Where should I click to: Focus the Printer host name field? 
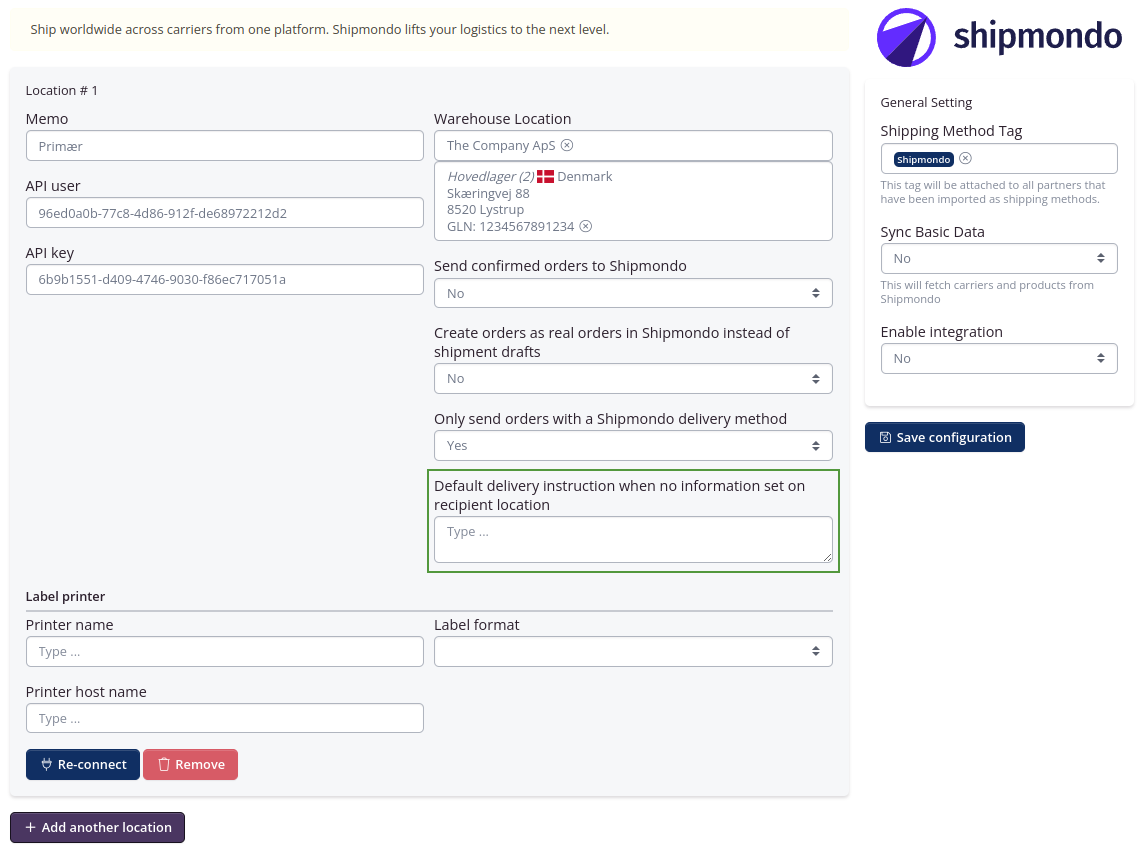[x=224, y=718]
